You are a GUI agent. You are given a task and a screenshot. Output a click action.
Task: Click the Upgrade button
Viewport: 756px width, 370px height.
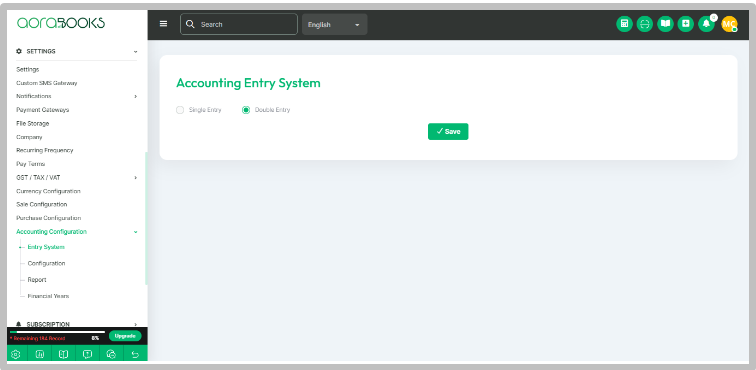tap(125, 336)
